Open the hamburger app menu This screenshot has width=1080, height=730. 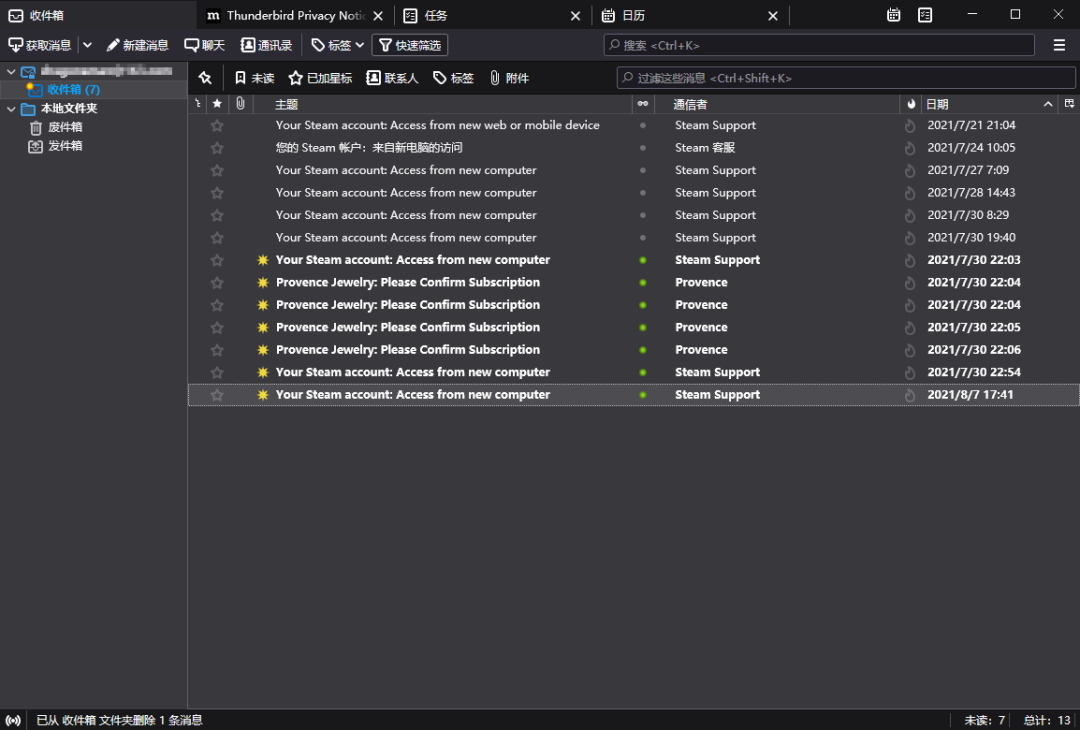[x=1059, y=45]
